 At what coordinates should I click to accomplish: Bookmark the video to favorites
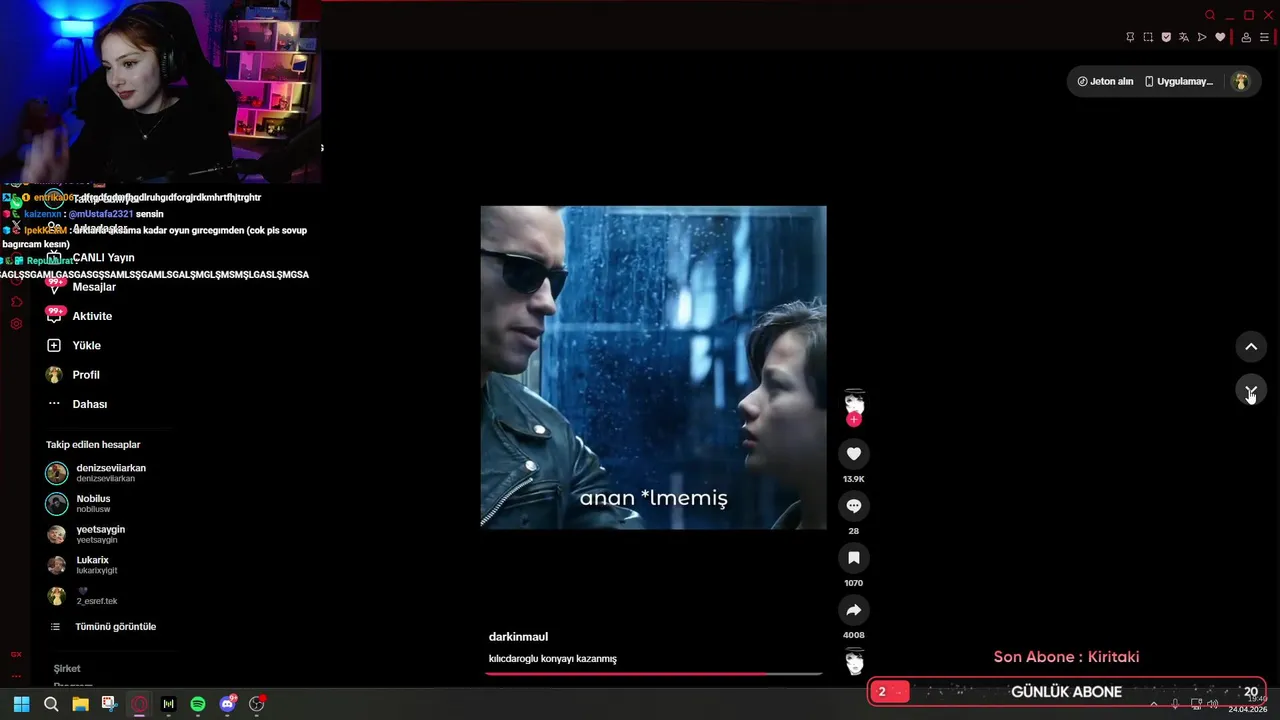point(853,558)
